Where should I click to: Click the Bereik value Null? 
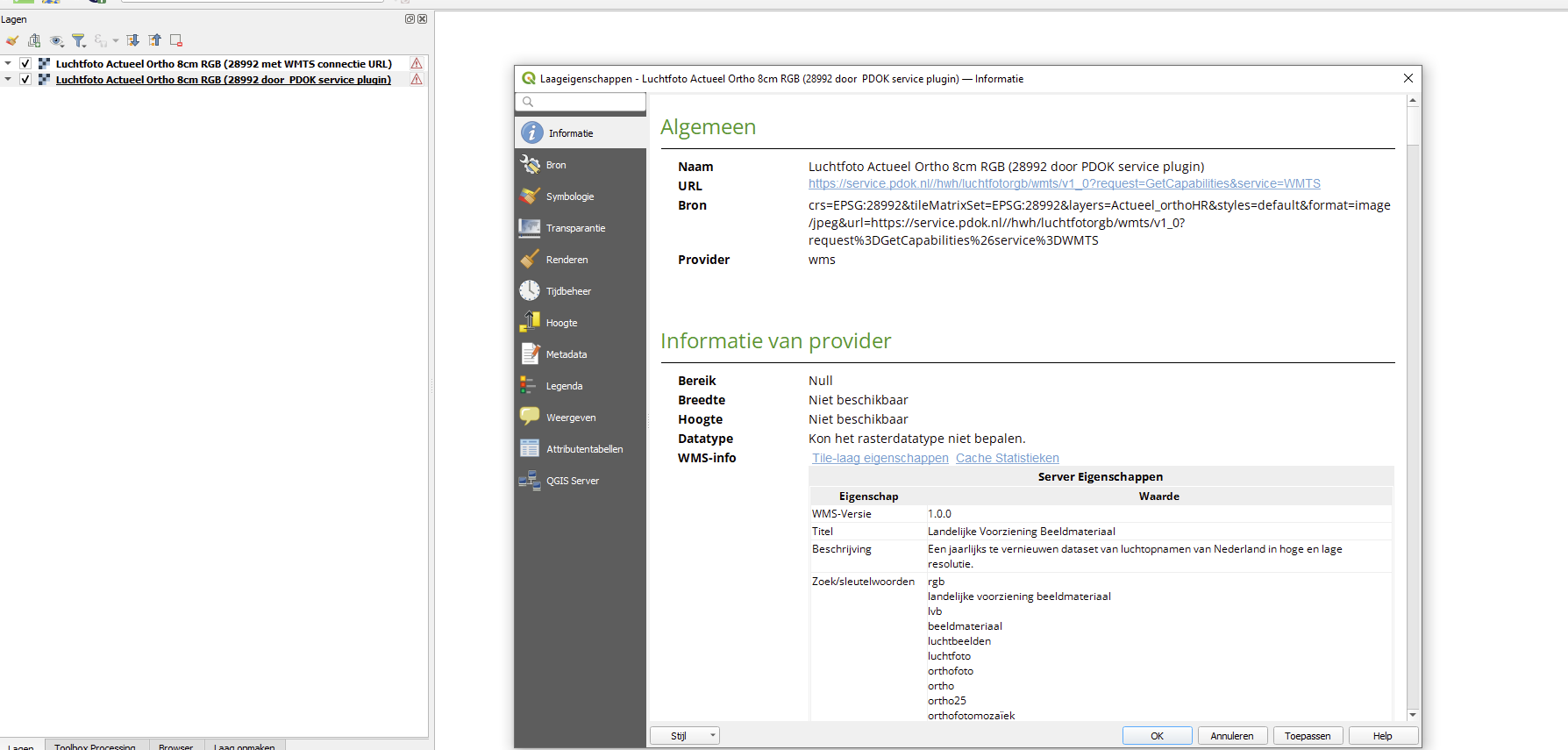coord(821,381)
